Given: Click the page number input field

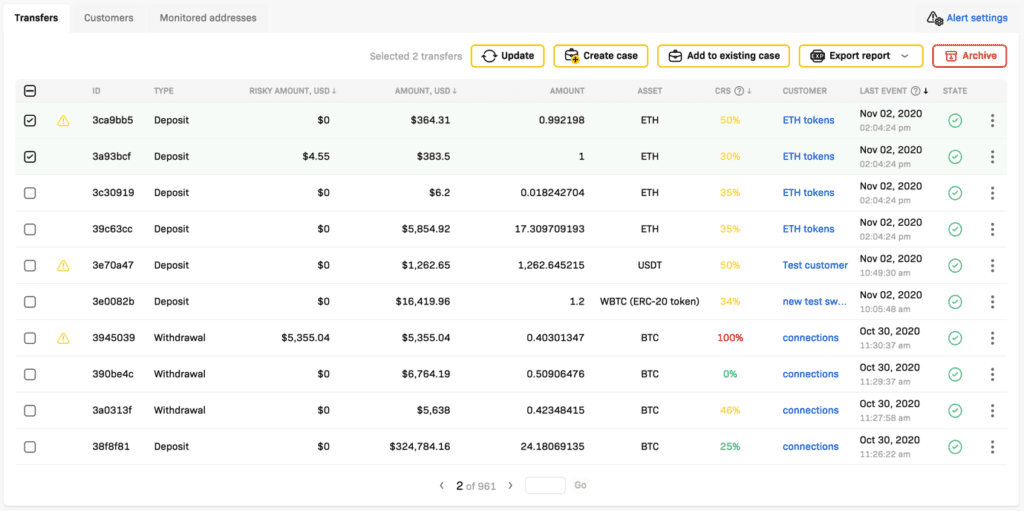Looking at the screenshot, I should coord(545,486).
